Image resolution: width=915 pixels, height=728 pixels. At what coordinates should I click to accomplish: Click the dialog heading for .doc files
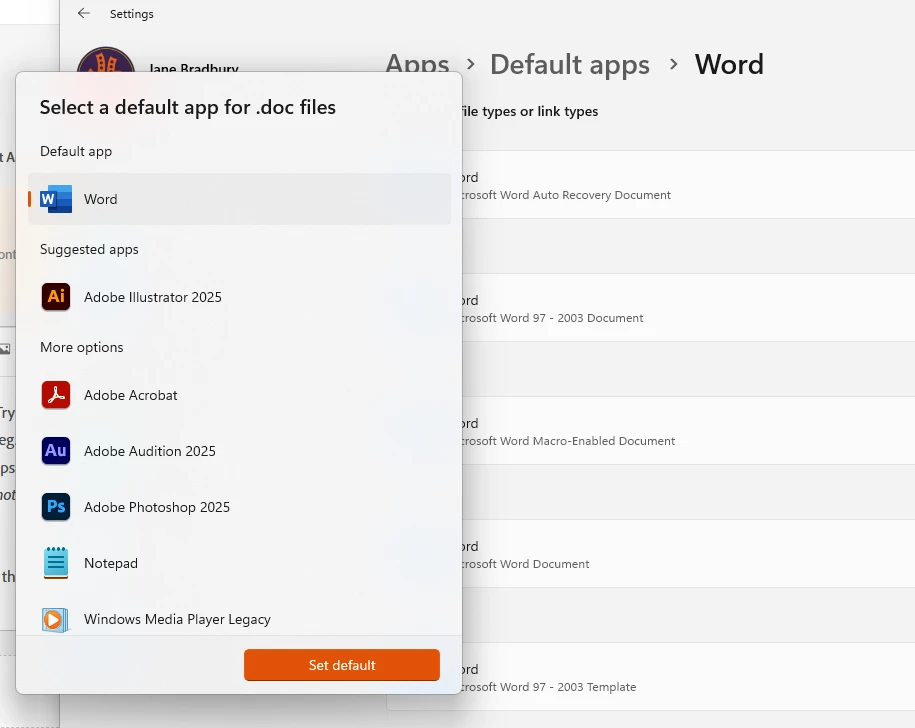188,107
